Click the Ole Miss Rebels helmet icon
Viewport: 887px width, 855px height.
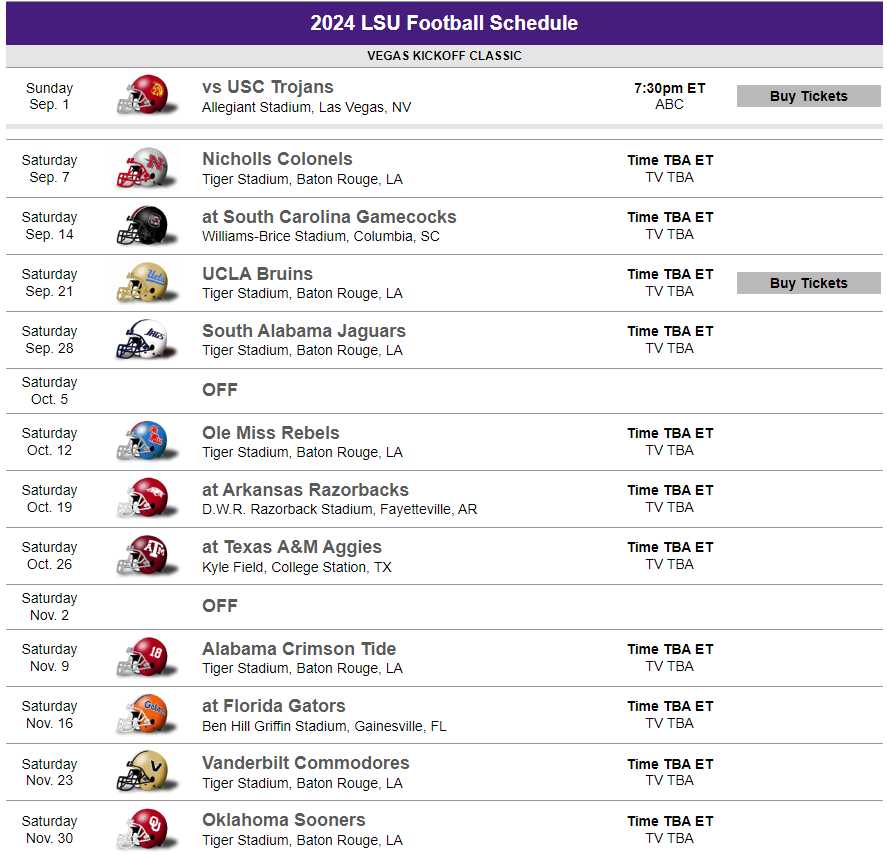pos(141,442)
